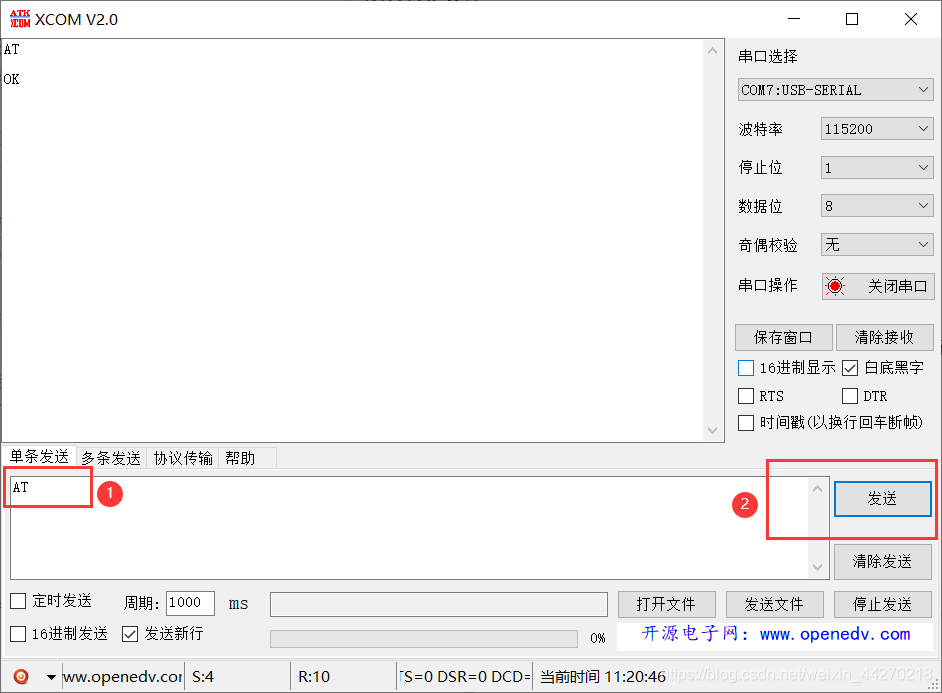
Task: Click the 当前时间 clock in status bar
Action: [x=603, y=677]
